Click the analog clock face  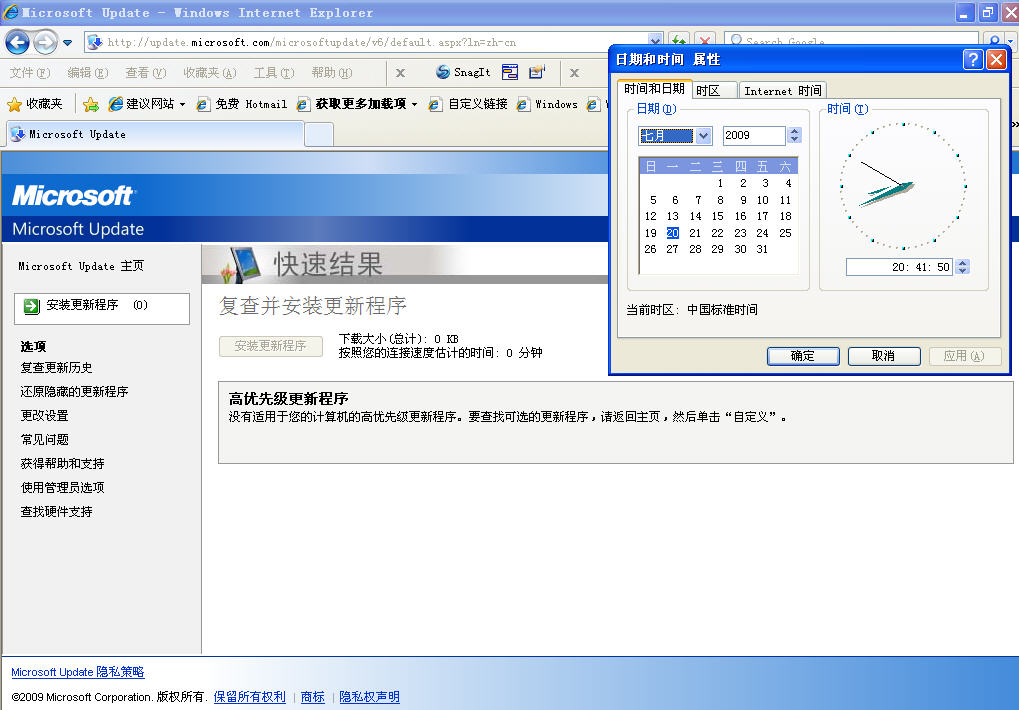pos(903,186)
